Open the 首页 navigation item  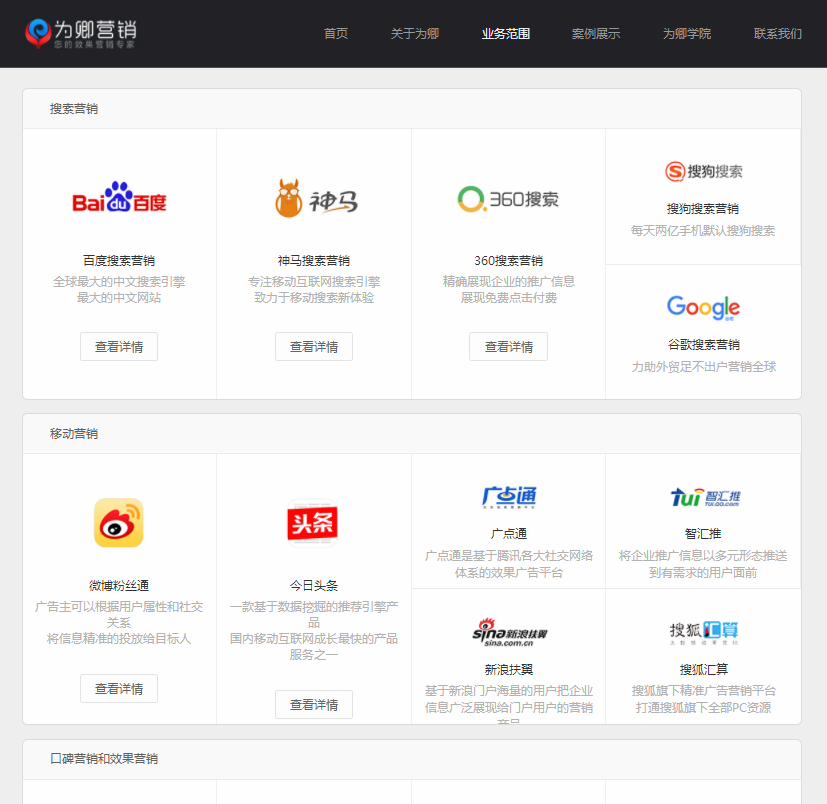[335, 33]
